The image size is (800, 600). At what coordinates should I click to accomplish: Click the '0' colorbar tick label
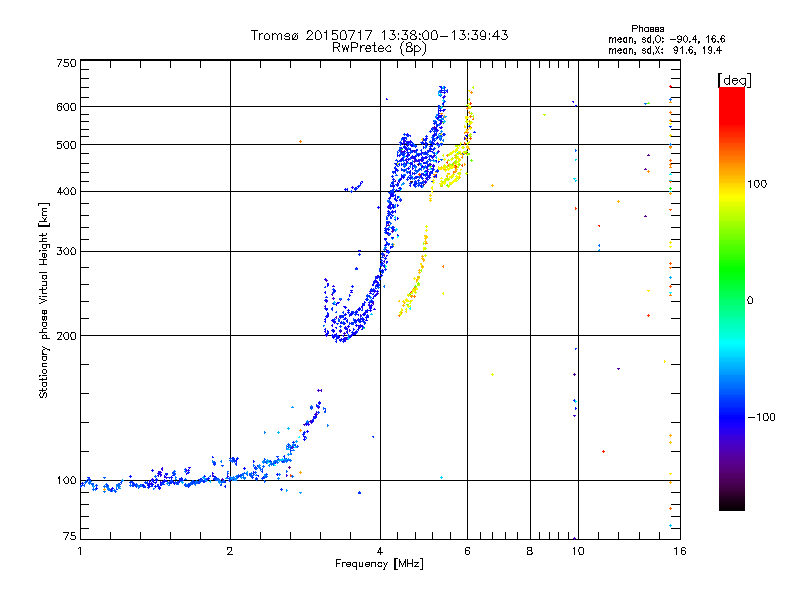coord(750,301)
